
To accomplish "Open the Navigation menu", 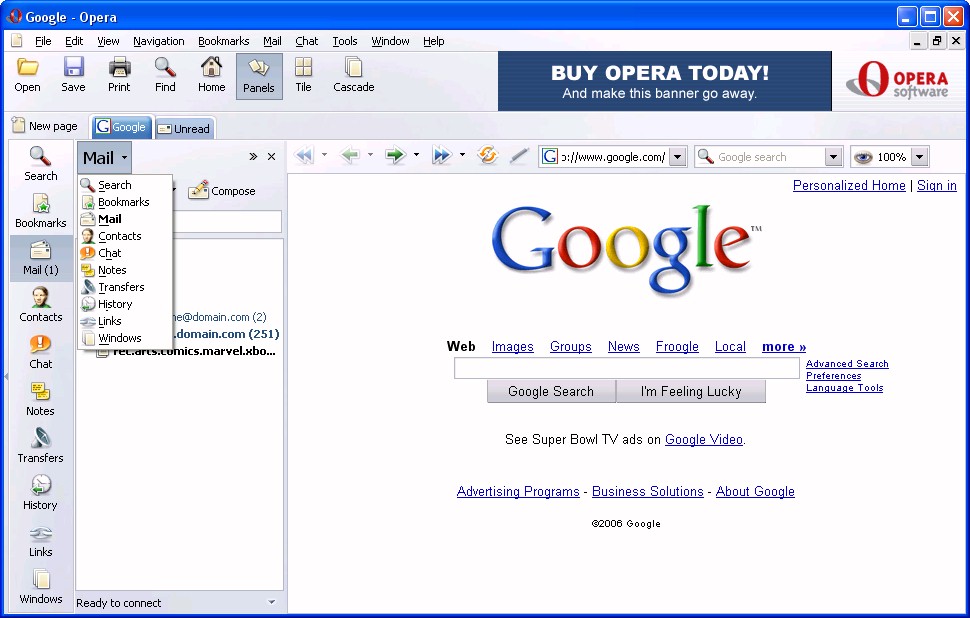I will tap(158, 41).
